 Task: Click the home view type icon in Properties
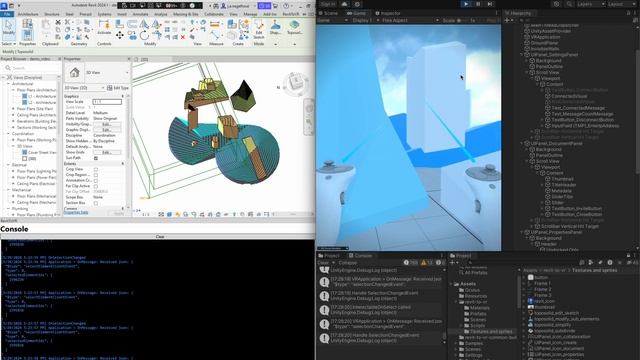[75, 73]
